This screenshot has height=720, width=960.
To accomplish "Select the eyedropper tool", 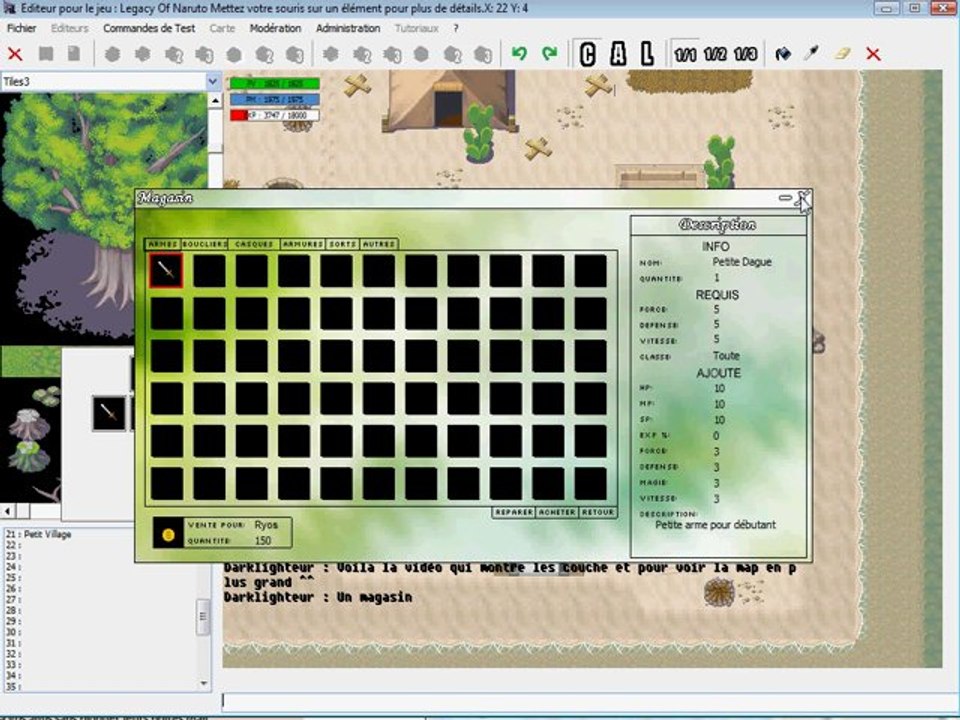I will point(812,54).
